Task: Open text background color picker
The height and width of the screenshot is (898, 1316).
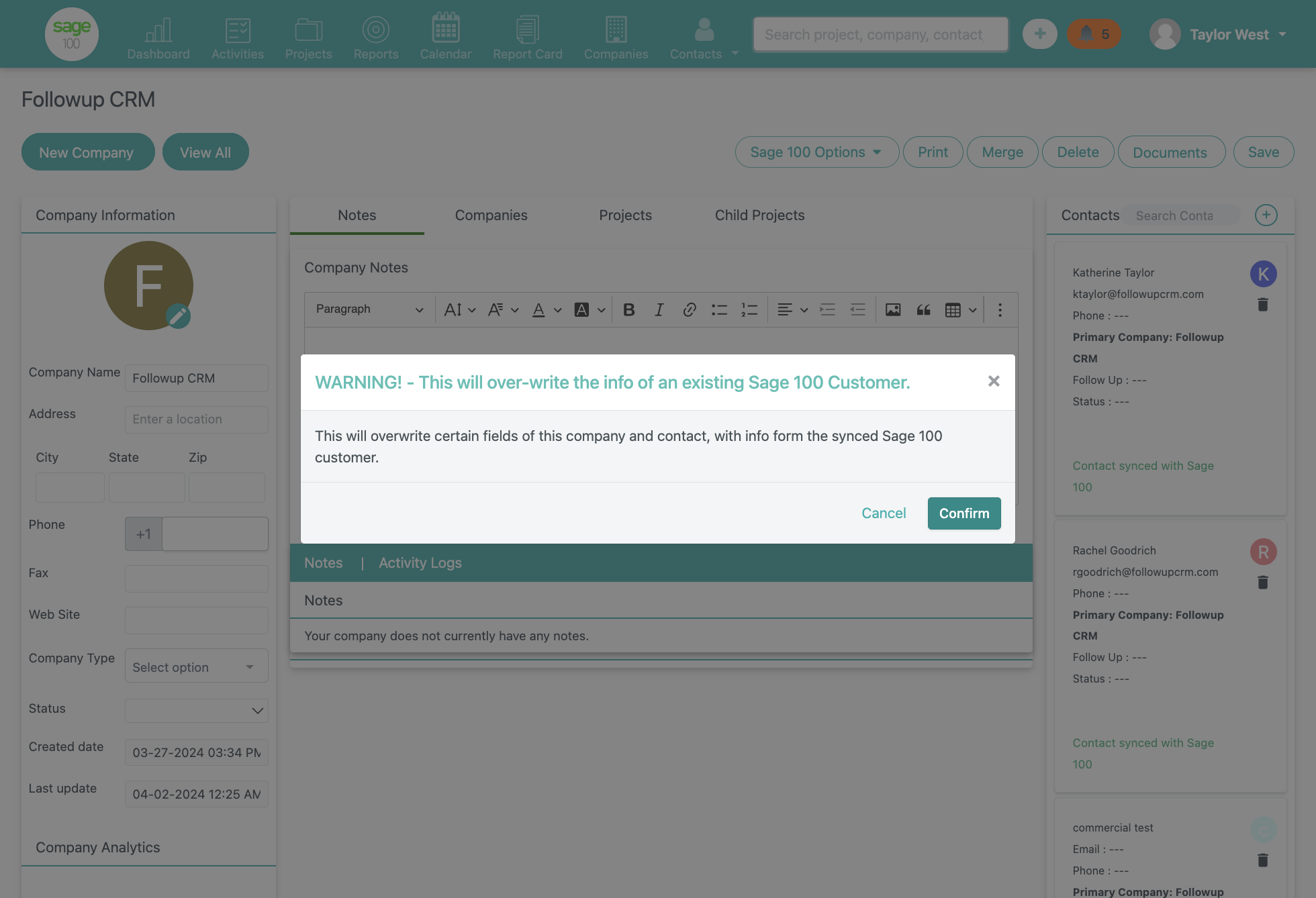Action: tap(590, 309)
